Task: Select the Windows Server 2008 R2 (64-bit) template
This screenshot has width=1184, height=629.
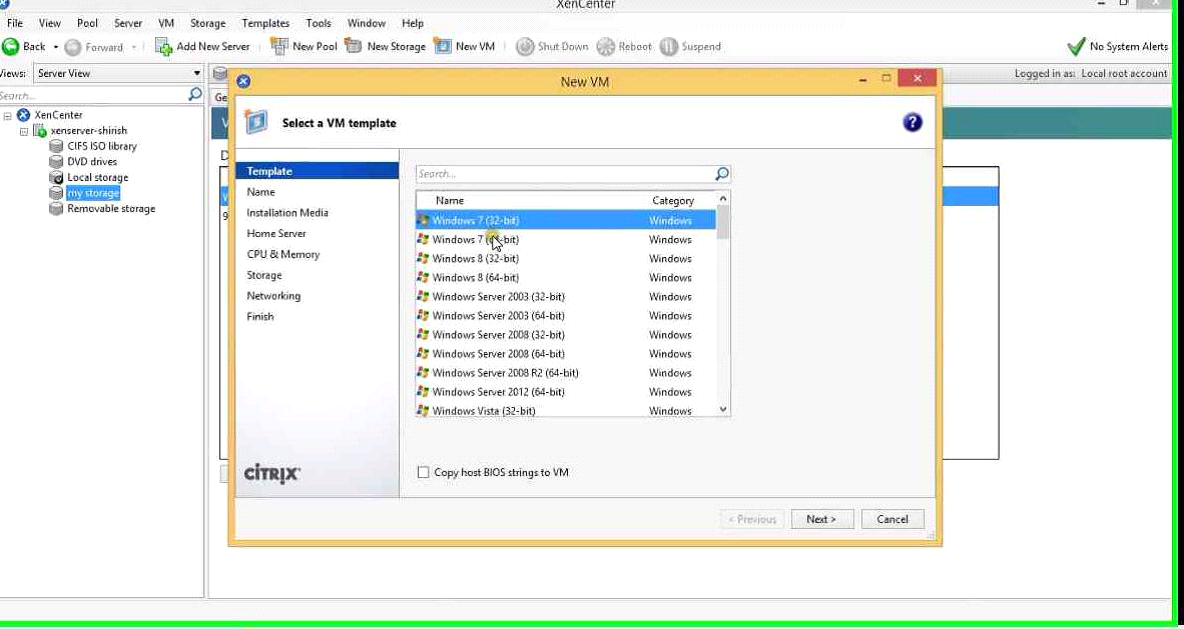Action: 565,373
